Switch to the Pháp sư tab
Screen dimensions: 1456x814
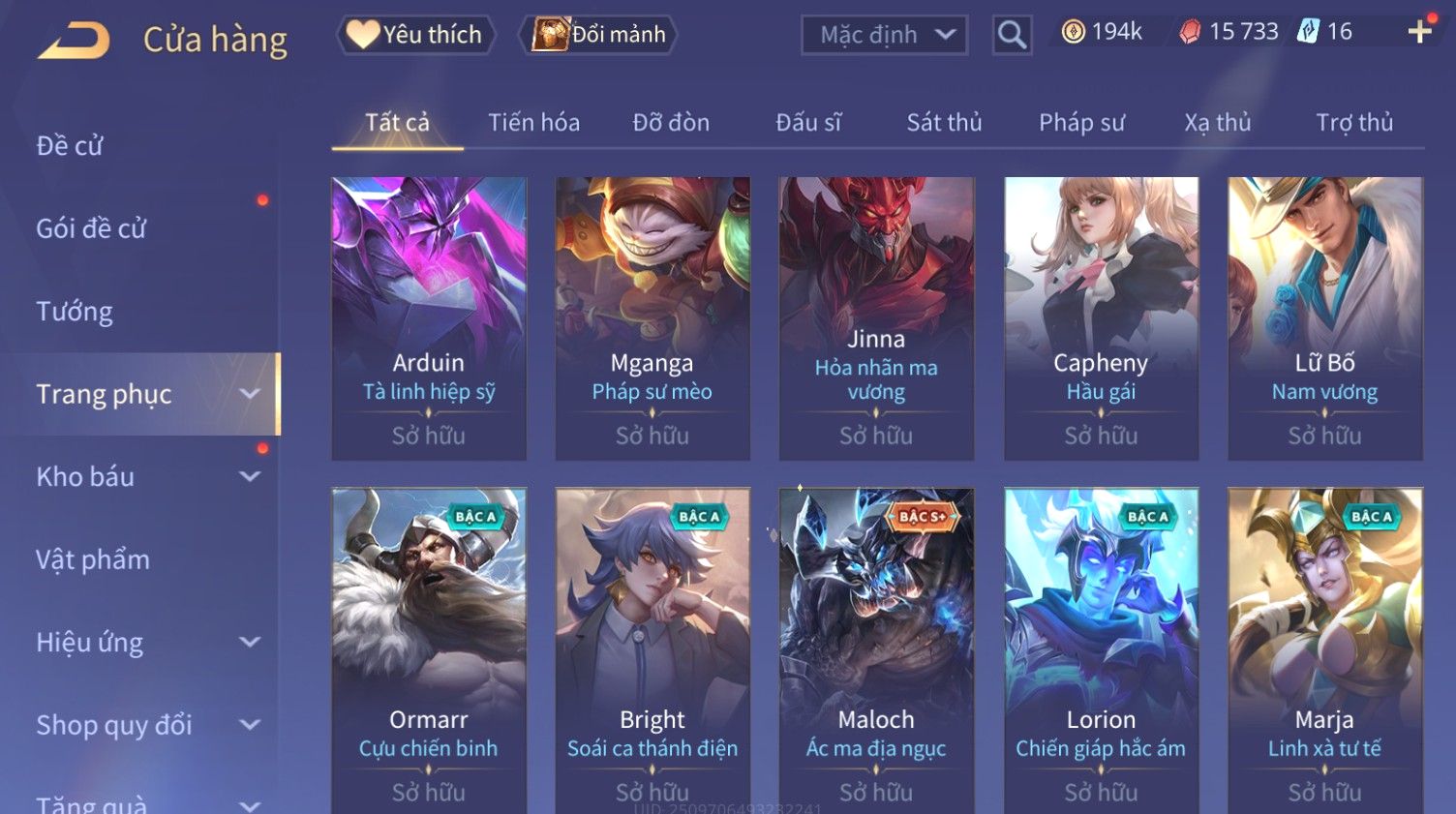pos(1081,123)
